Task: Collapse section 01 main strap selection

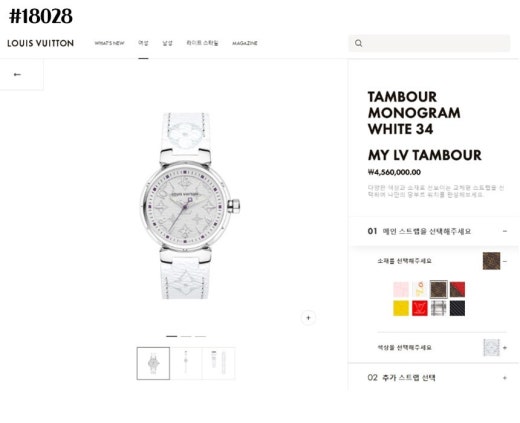Action: [505, 231]
